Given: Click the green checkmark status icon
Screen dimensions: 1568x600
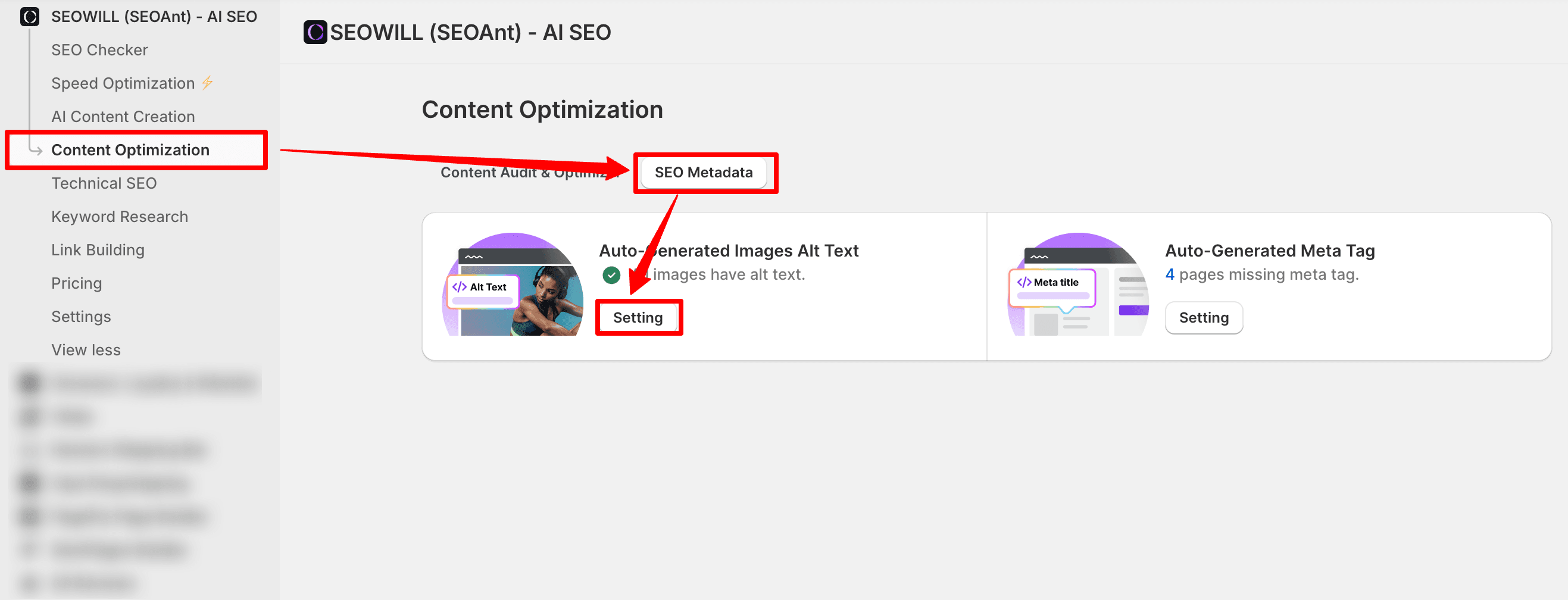Looking at the screenshot, I should pyautogui.click(x=611, y=275).
